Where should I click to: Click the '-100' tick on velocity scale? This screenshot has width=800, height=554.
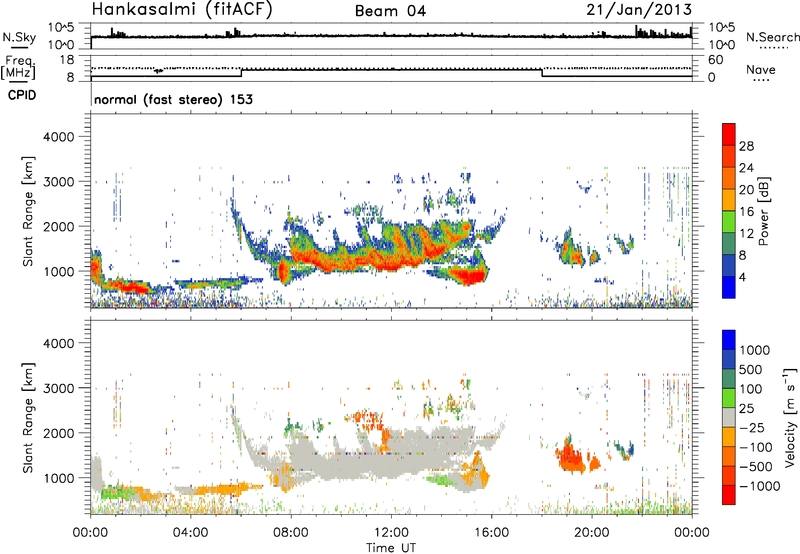(x=756, y=447)
